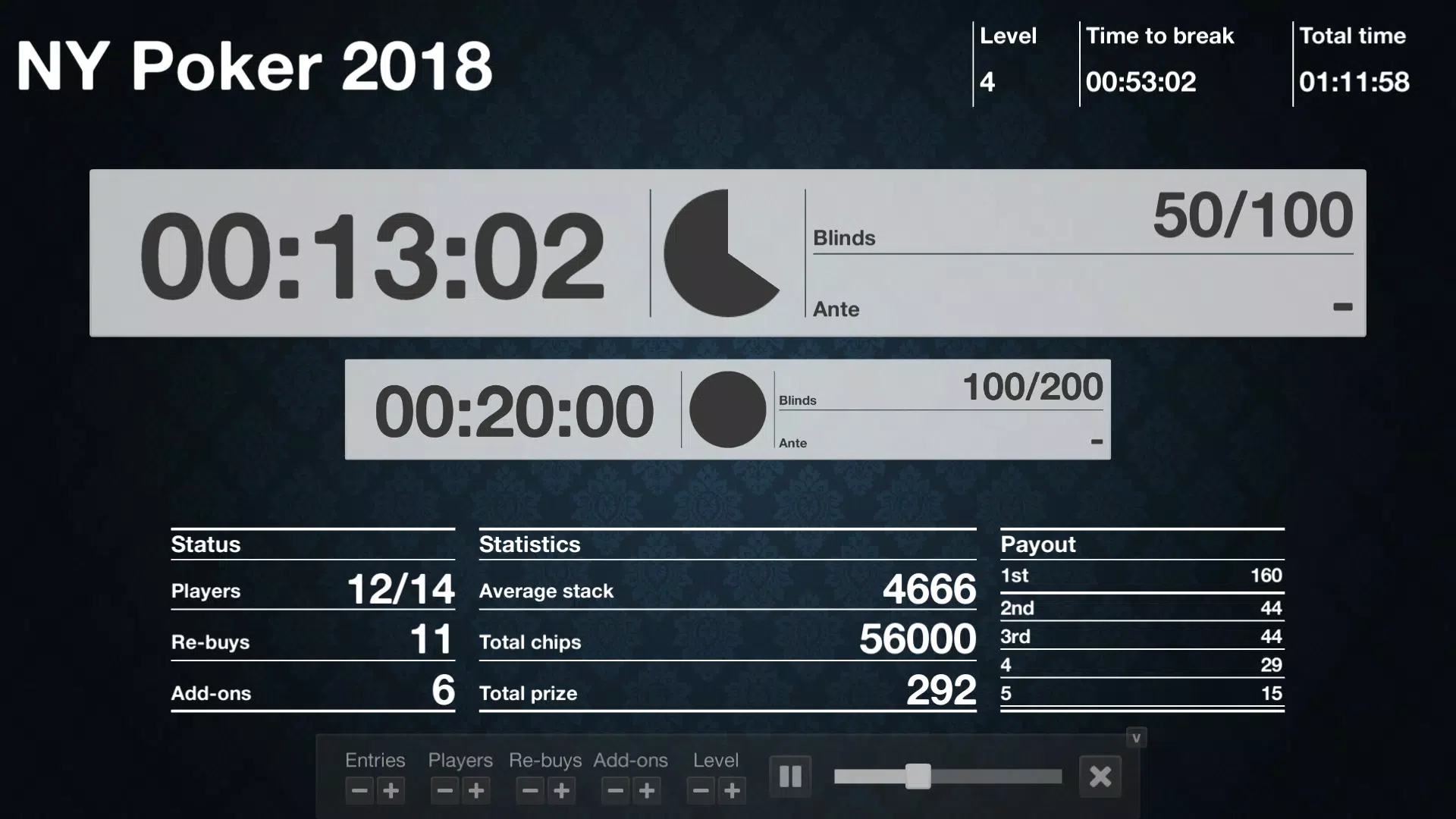Click the plus button under Players
This screenshot has height=819, width=1456.
(476, 790)
